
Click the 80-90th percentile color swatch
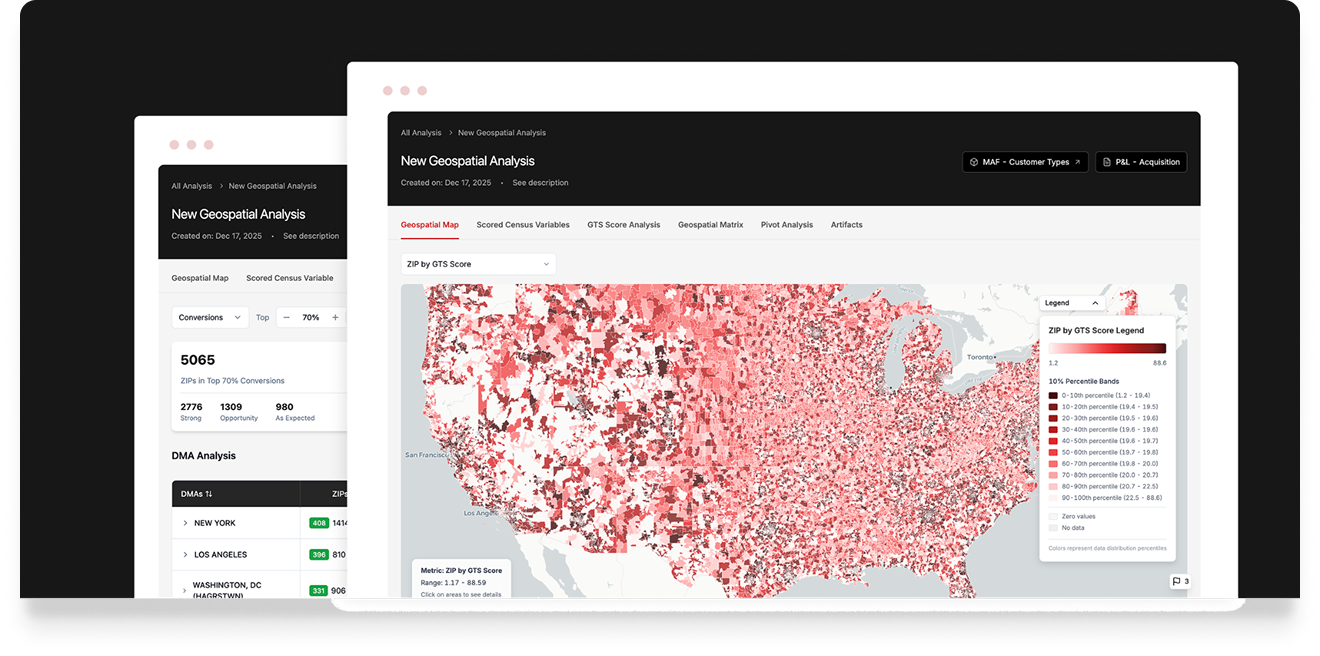(x=1053, y=486)
